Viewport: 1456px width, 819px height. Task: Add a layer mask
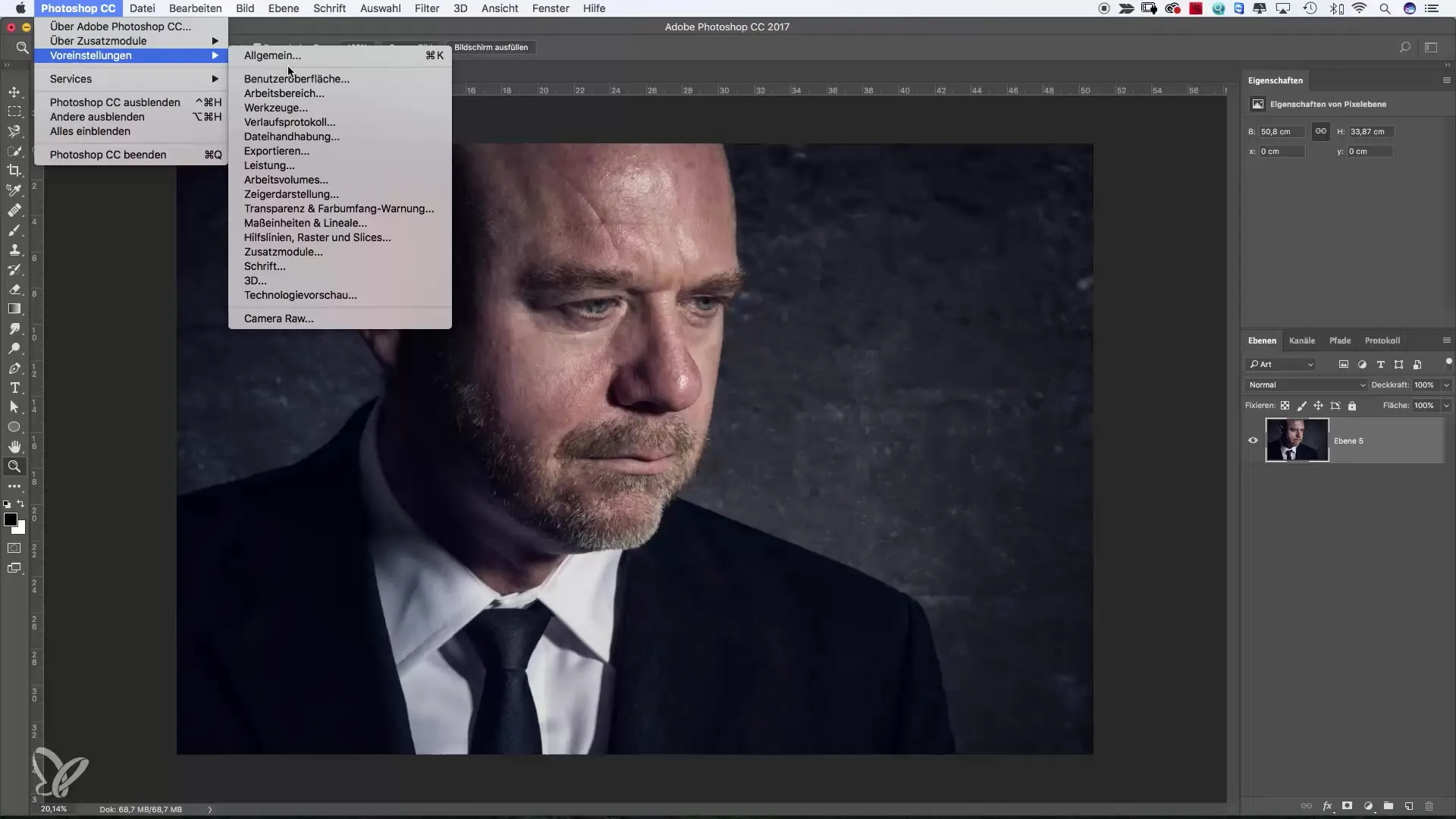(x=1348, y=806)
